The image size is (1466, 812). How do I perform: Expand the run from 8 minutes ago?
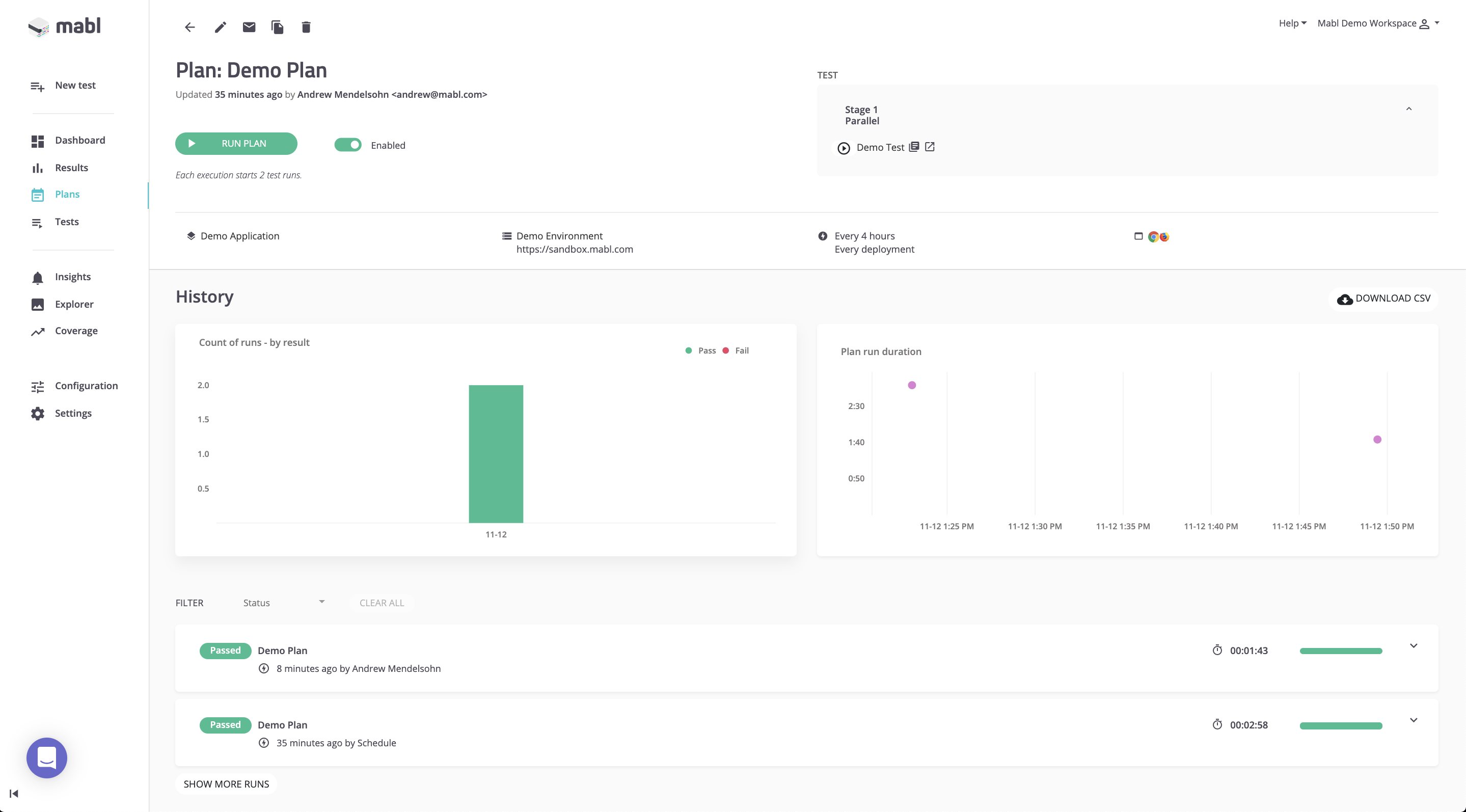(1413, 646)
